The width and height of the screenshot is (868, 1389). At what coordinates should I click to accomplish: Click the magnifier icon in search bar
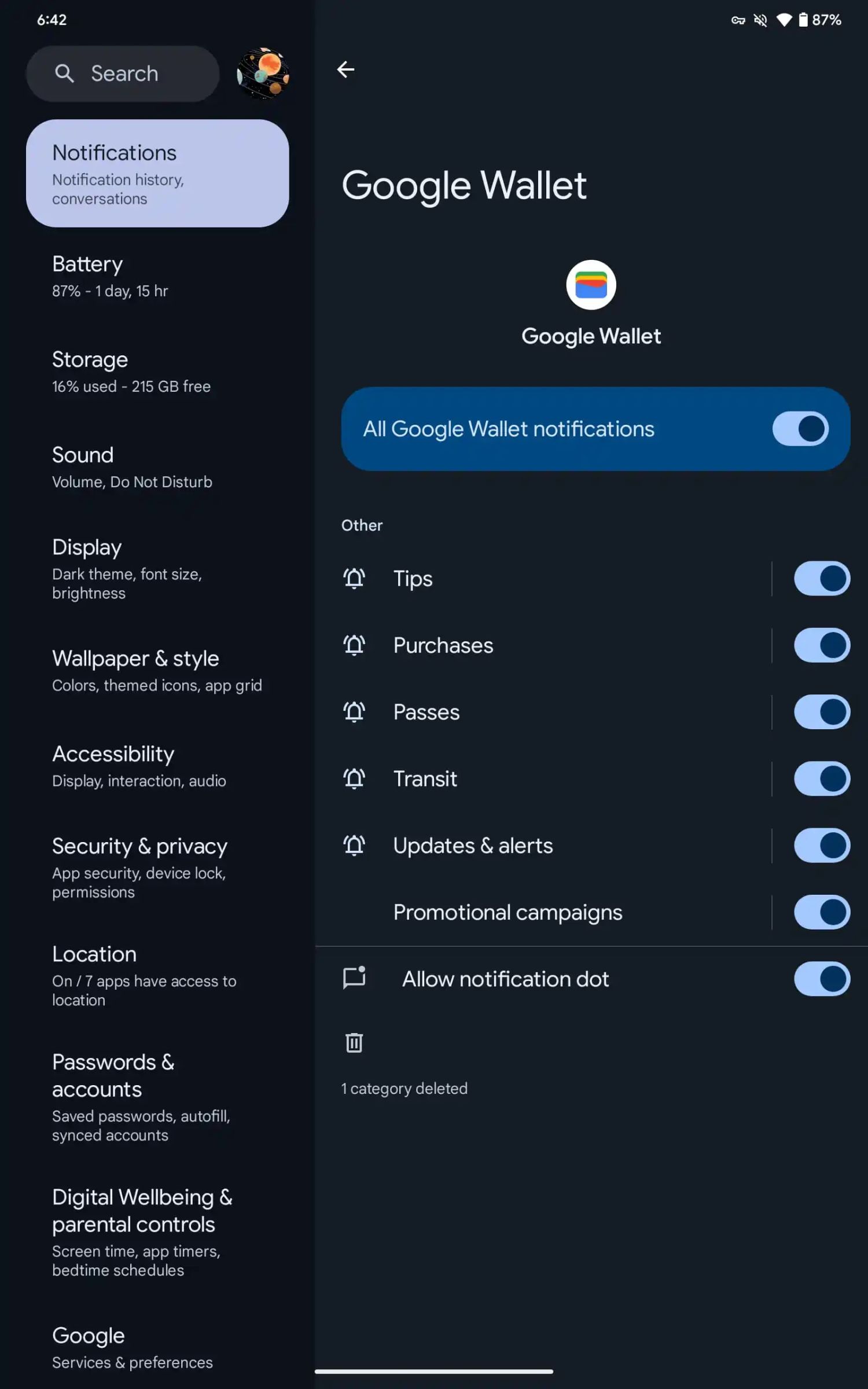click(64, 74)
